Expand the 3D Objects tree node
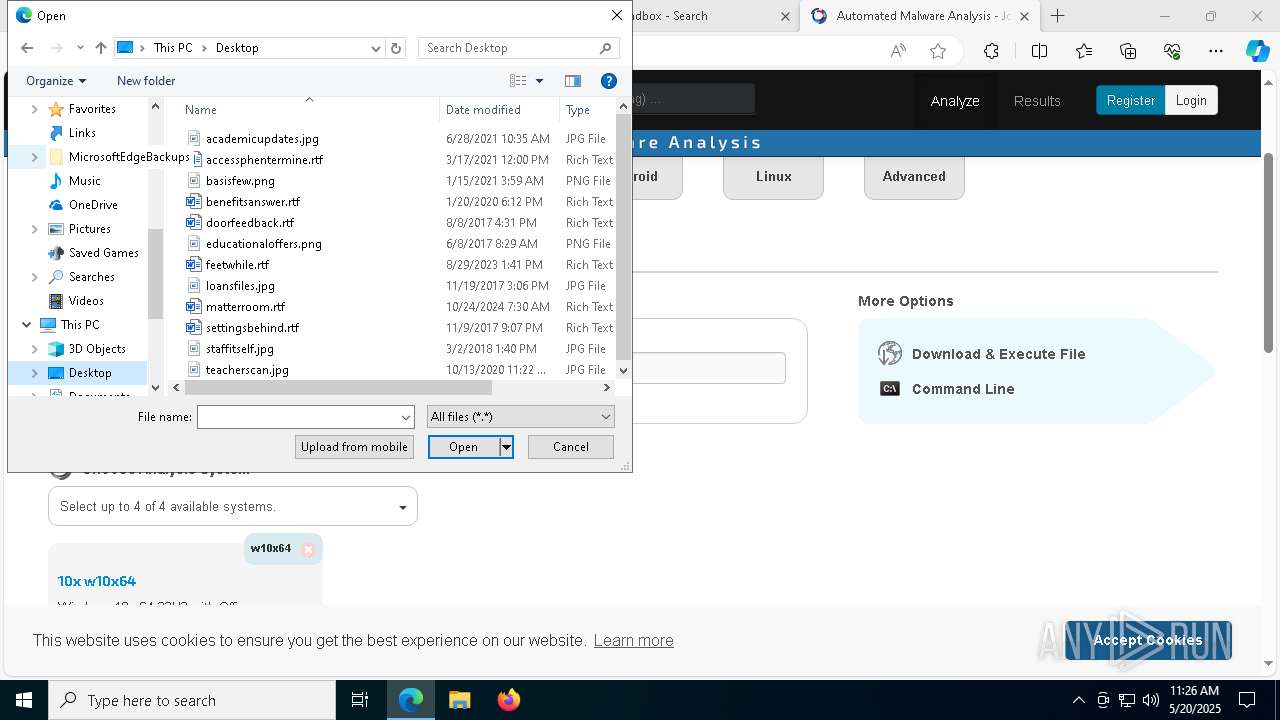 coord(35,349)
